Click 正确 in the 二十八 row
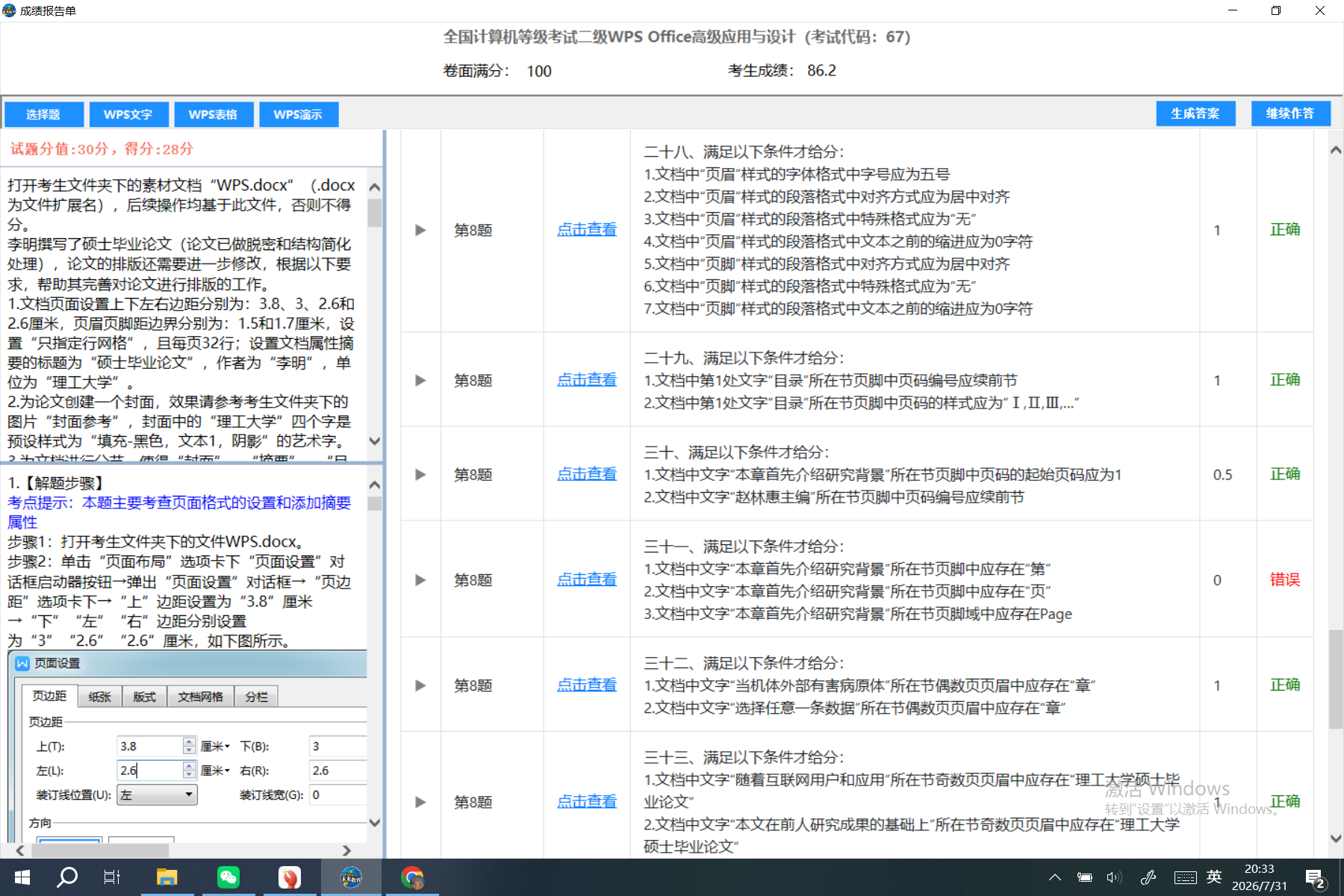 (x=1285, y=229)
